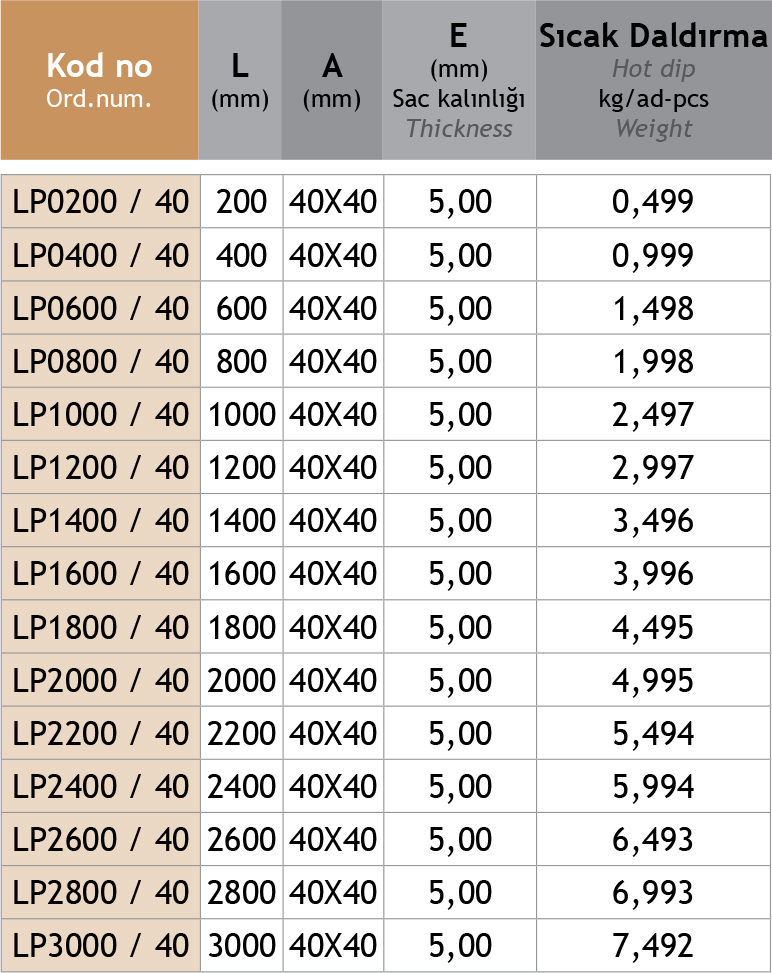Image resolution: width=772 pixels, height=973 pixels.
Task: Select the LP2400 / 40 code cell
Action: pyautogui.click(x=101, y=786)
